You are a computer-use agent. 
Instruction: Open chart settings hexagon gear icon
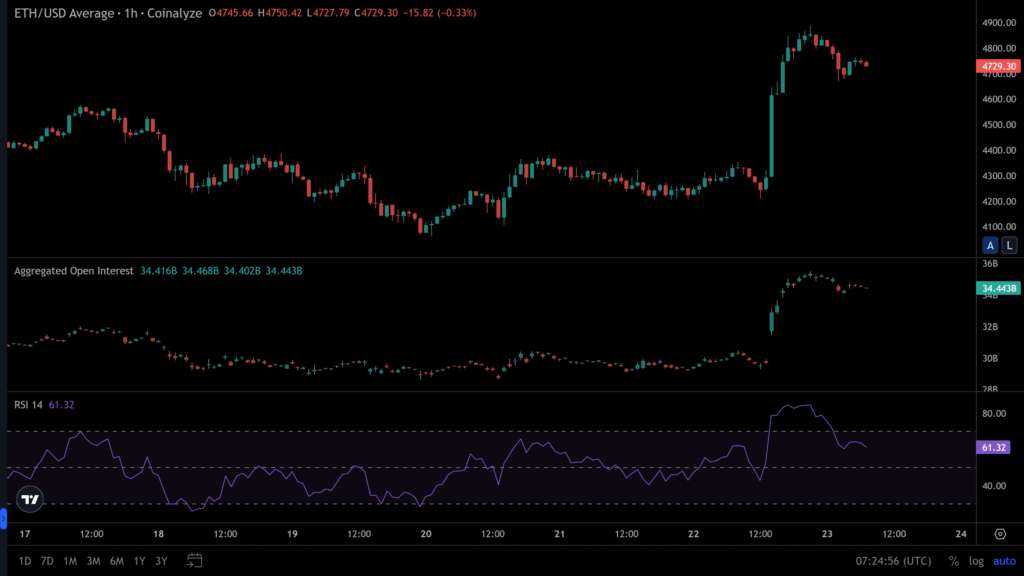click(999, 534)
